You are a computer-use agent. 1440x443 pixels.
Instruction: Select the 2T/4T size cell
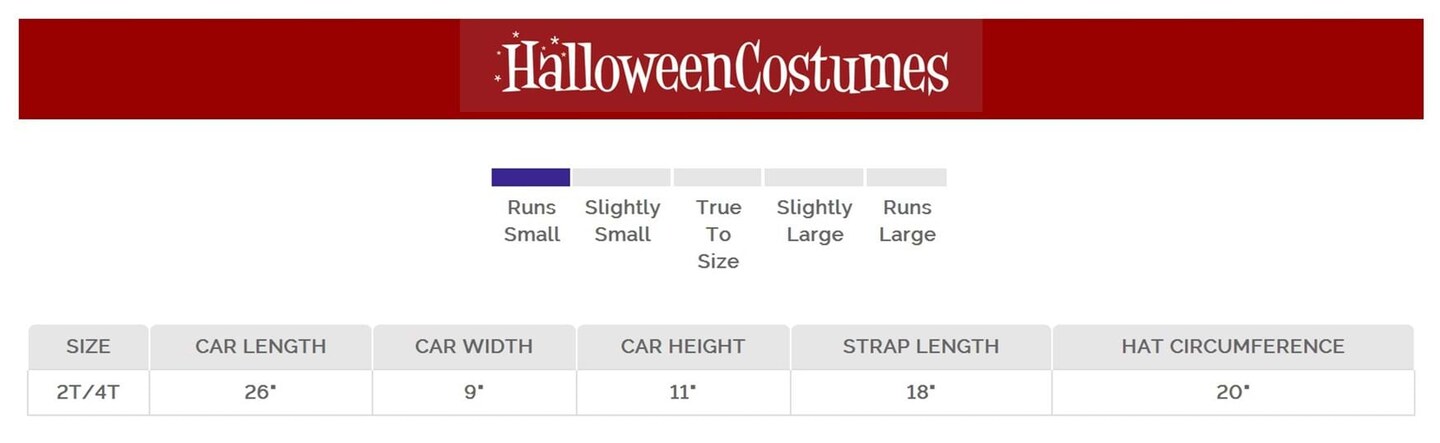pyautogui.click(x=88, y=392)
